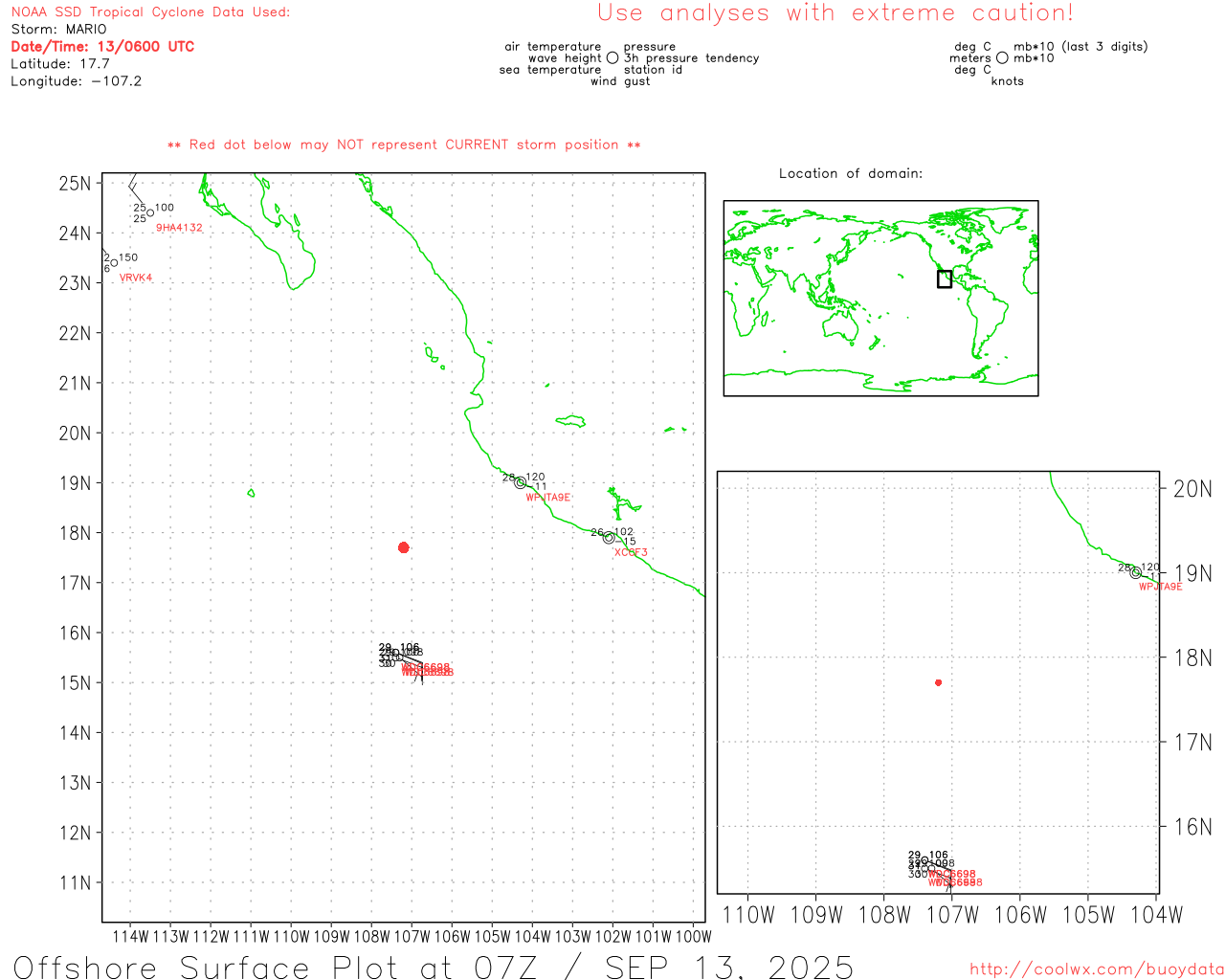This screenshot has height=980, width=1225.
Task: Open the coolwx.com/buoydata link
Action: (1097, 969)
